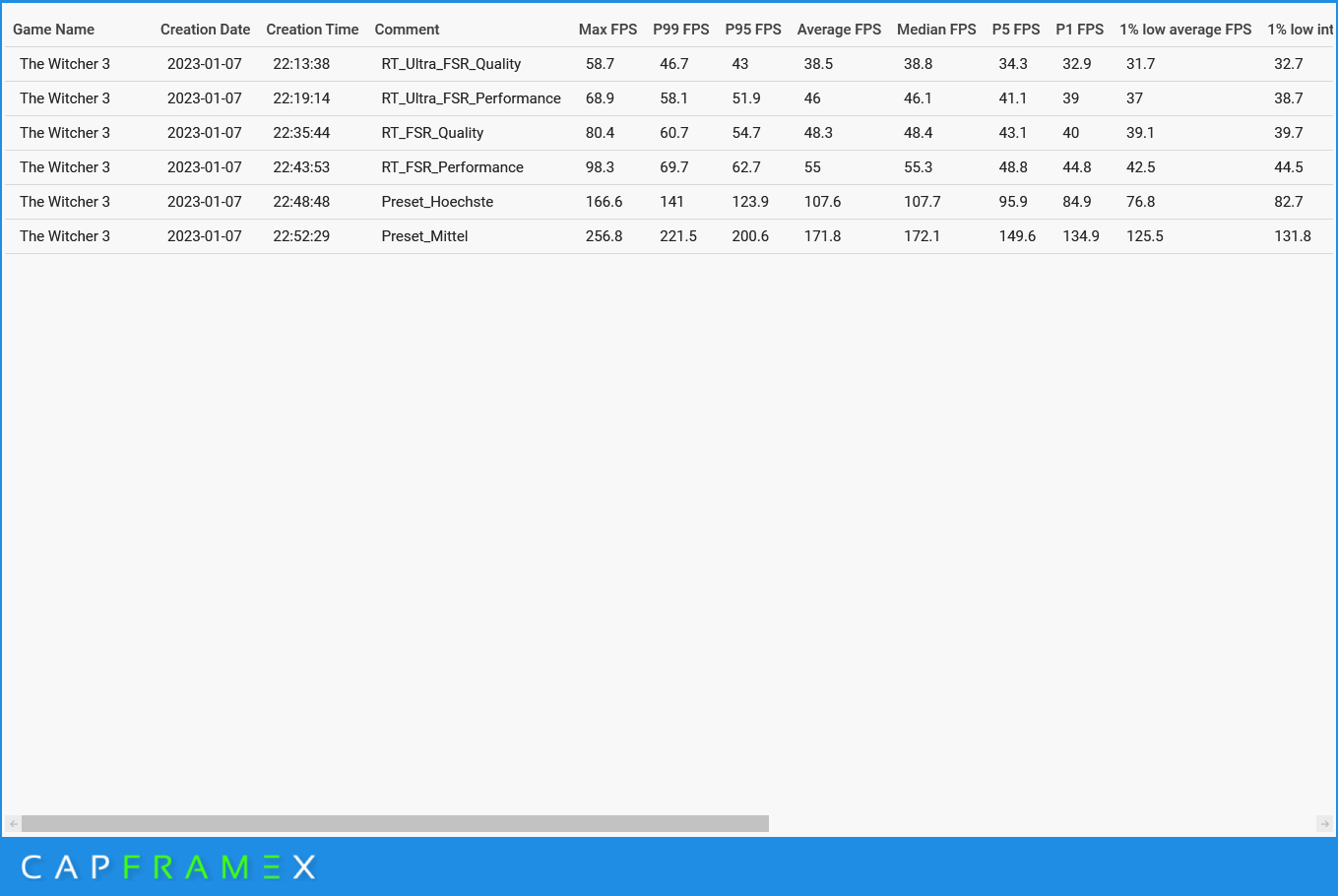Click the Median FPS value 46.1
Image resolution: width=1338 pixels, height=896 pixels.
click(x=918, y=98)
